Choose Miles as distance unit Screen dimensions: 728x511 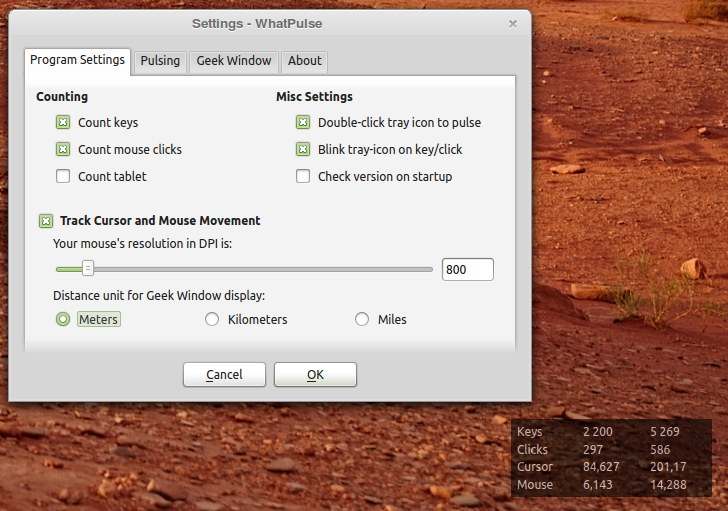362,319
